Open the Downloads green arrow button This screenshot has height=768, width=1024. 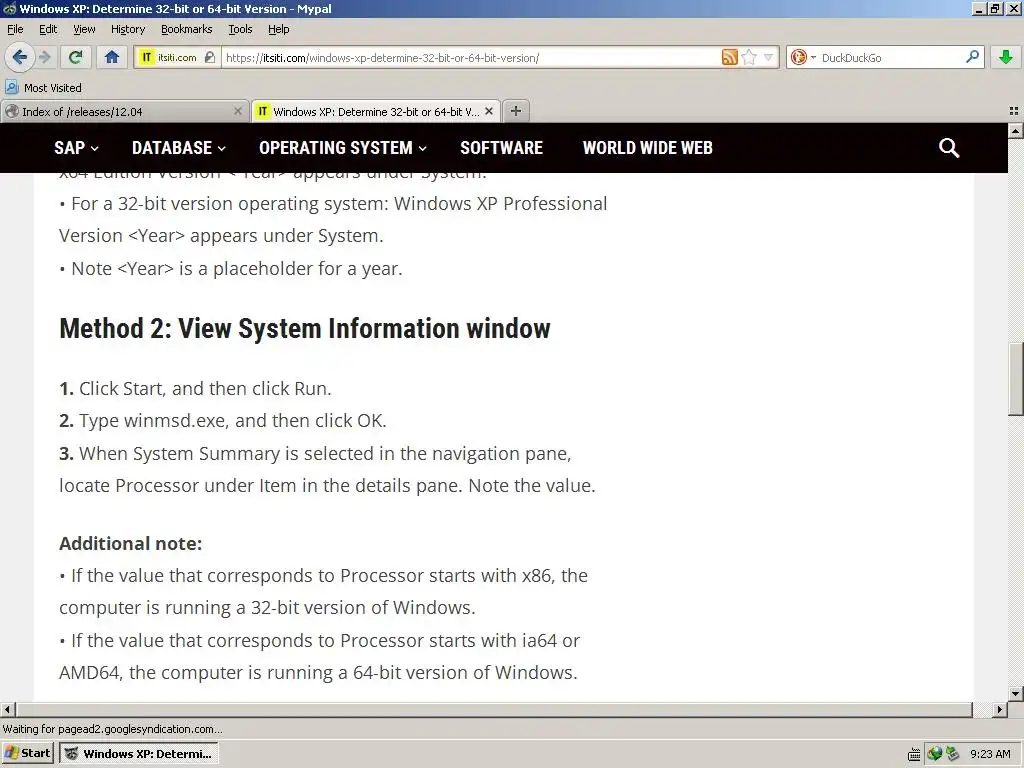1006,57
